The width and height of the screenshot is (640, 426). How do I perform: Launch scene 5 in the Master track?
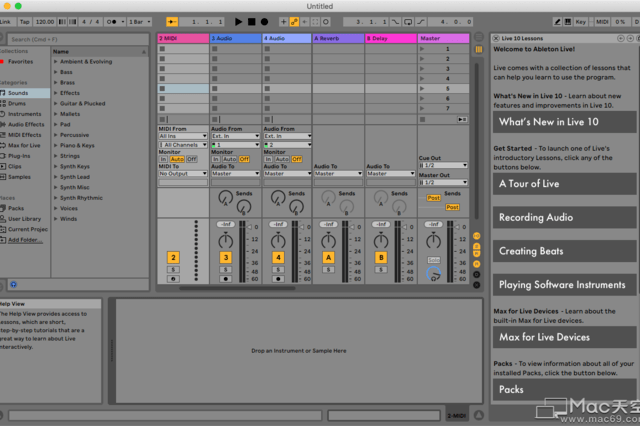(422, 89)
